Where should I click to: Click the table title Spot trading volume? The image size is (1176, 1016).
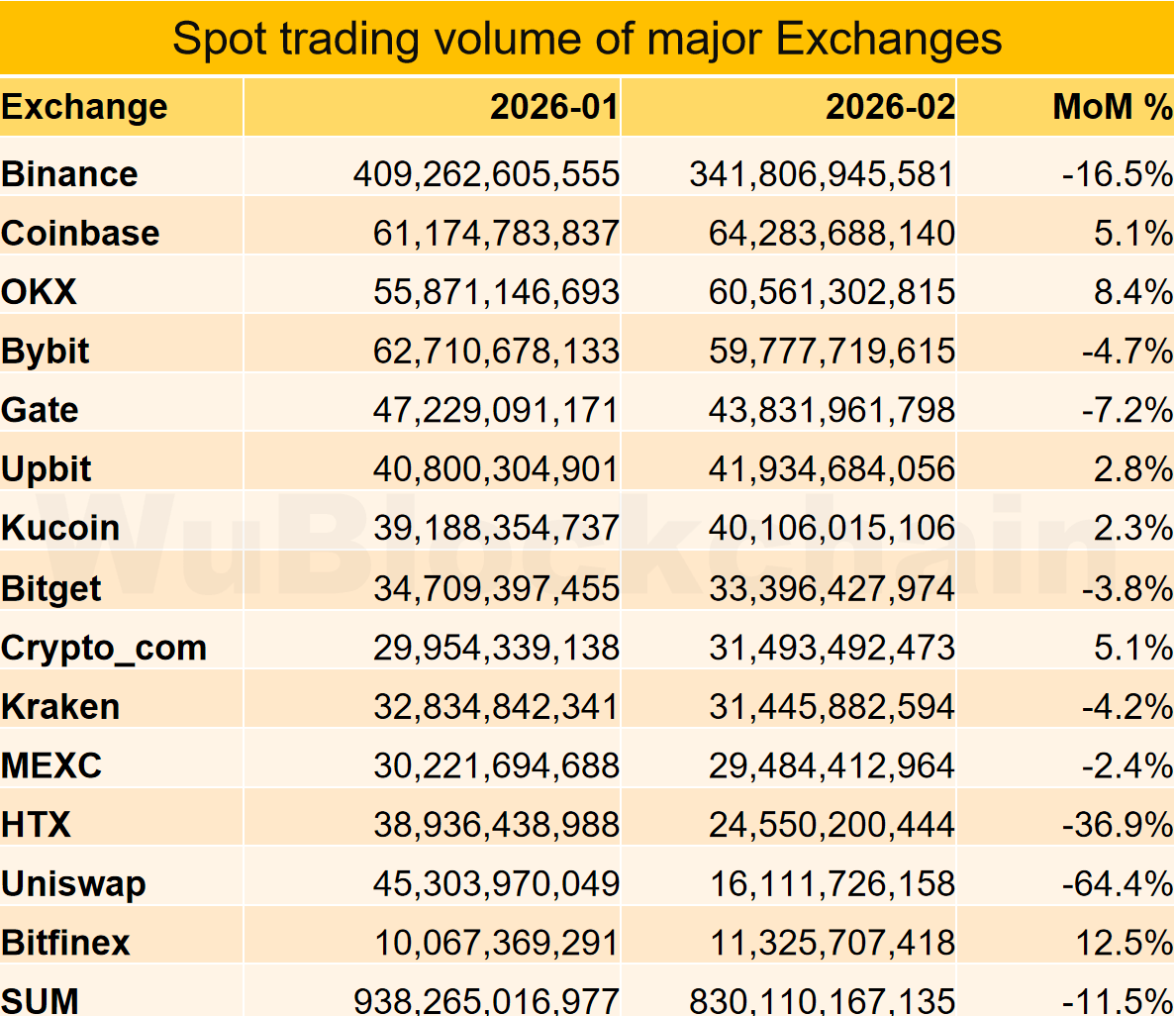coord(587,39)
